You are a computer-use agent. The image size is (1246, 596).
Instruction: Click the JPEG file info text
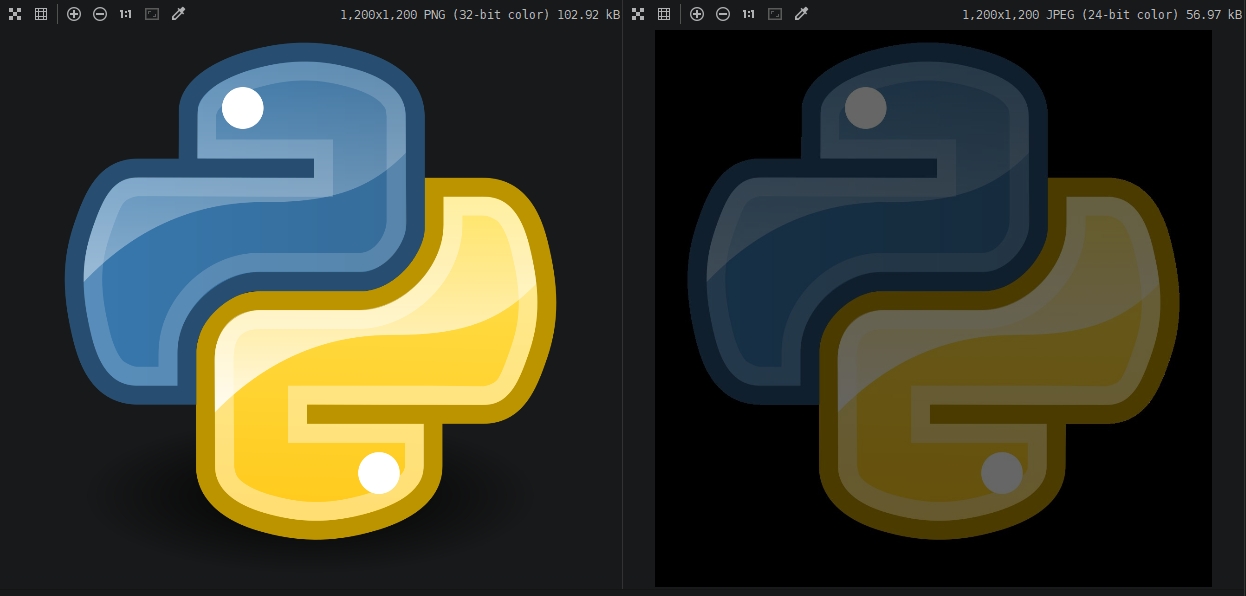coord(1100,15)
